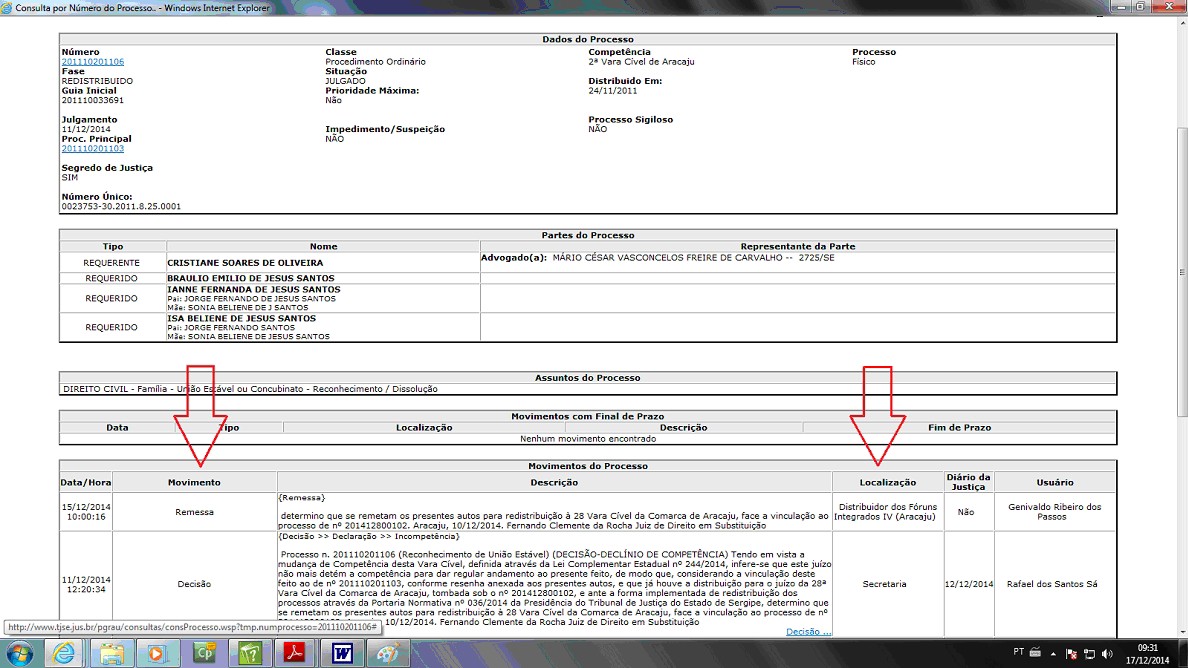Screen dimensions: 1188x668
Task: Open Adobe Captivate taskbar icon
Action: [x=204, y=654]
